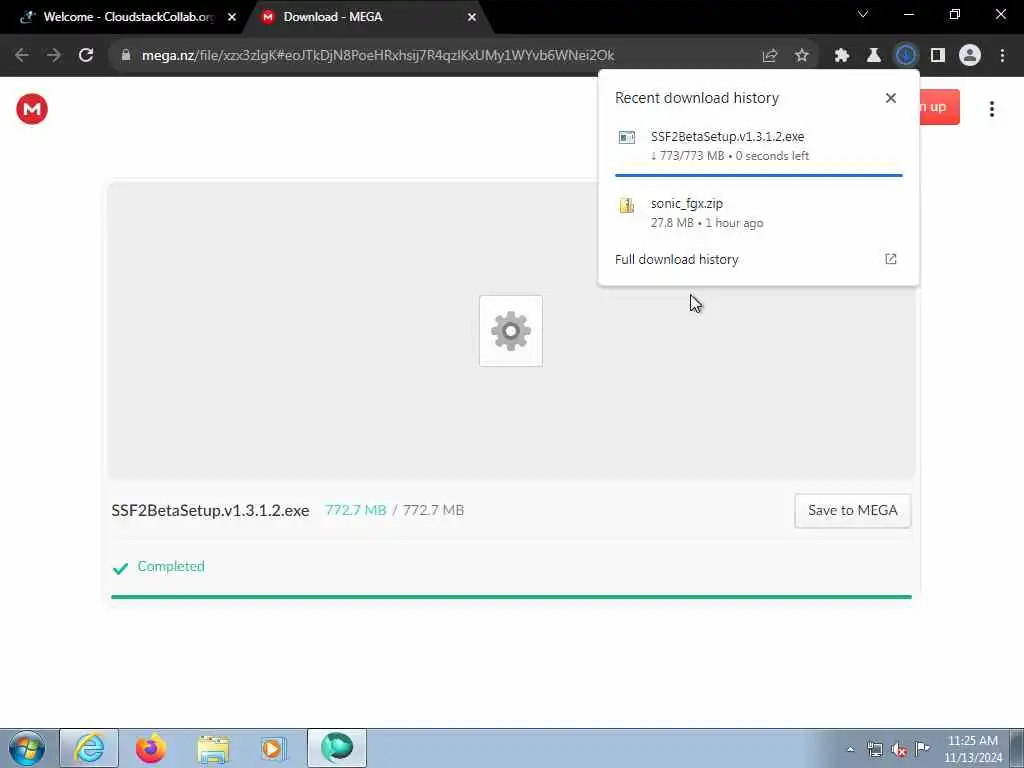Click the 772.7 MB downloaded size text

356,510
